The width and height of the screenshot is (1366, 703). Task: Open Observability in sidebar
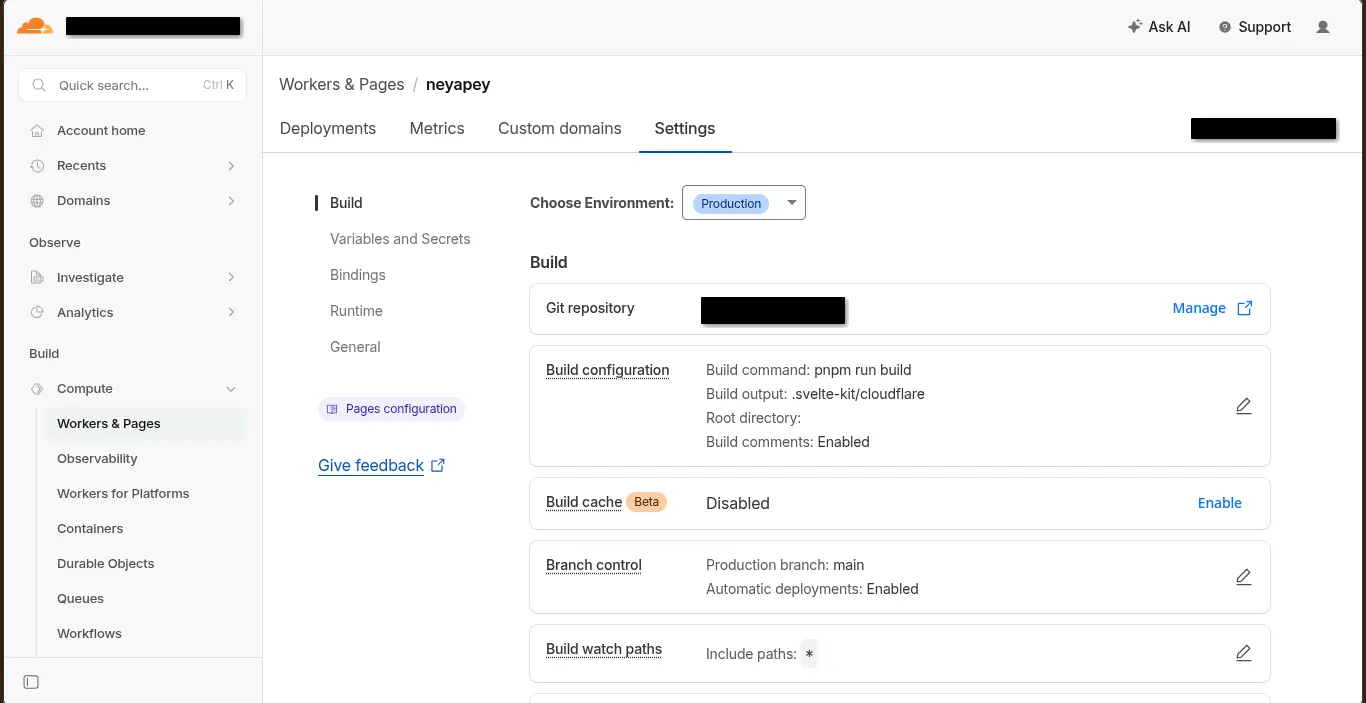97,459
